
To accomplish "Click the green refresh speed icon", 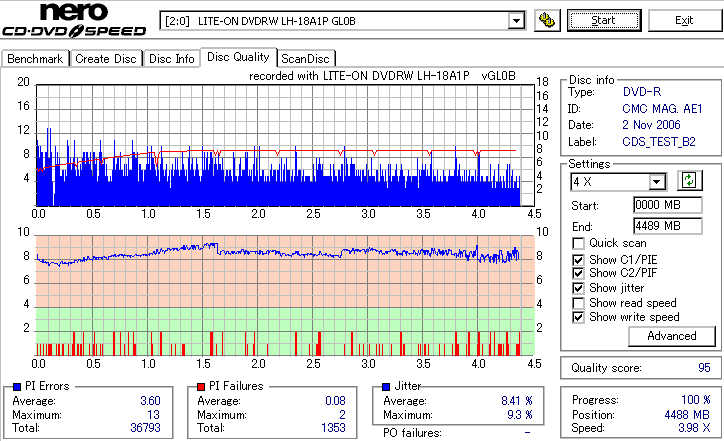I will coord(689,181).
